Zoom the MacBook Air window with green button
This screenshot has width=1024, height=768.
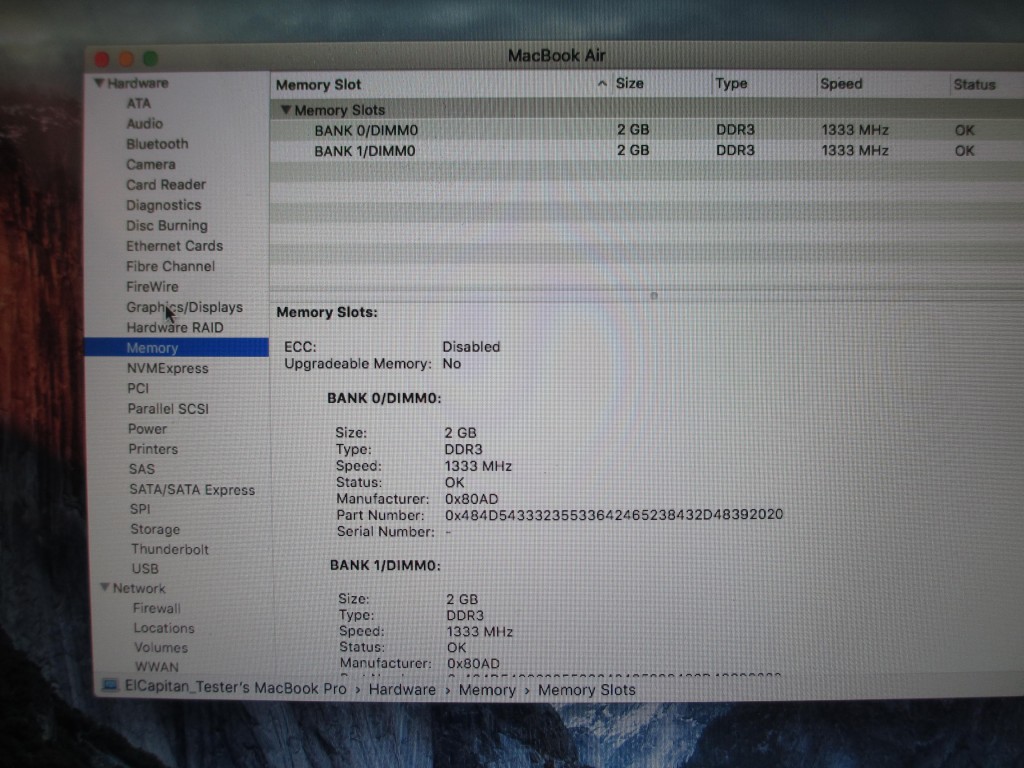(x=150, y=59)
